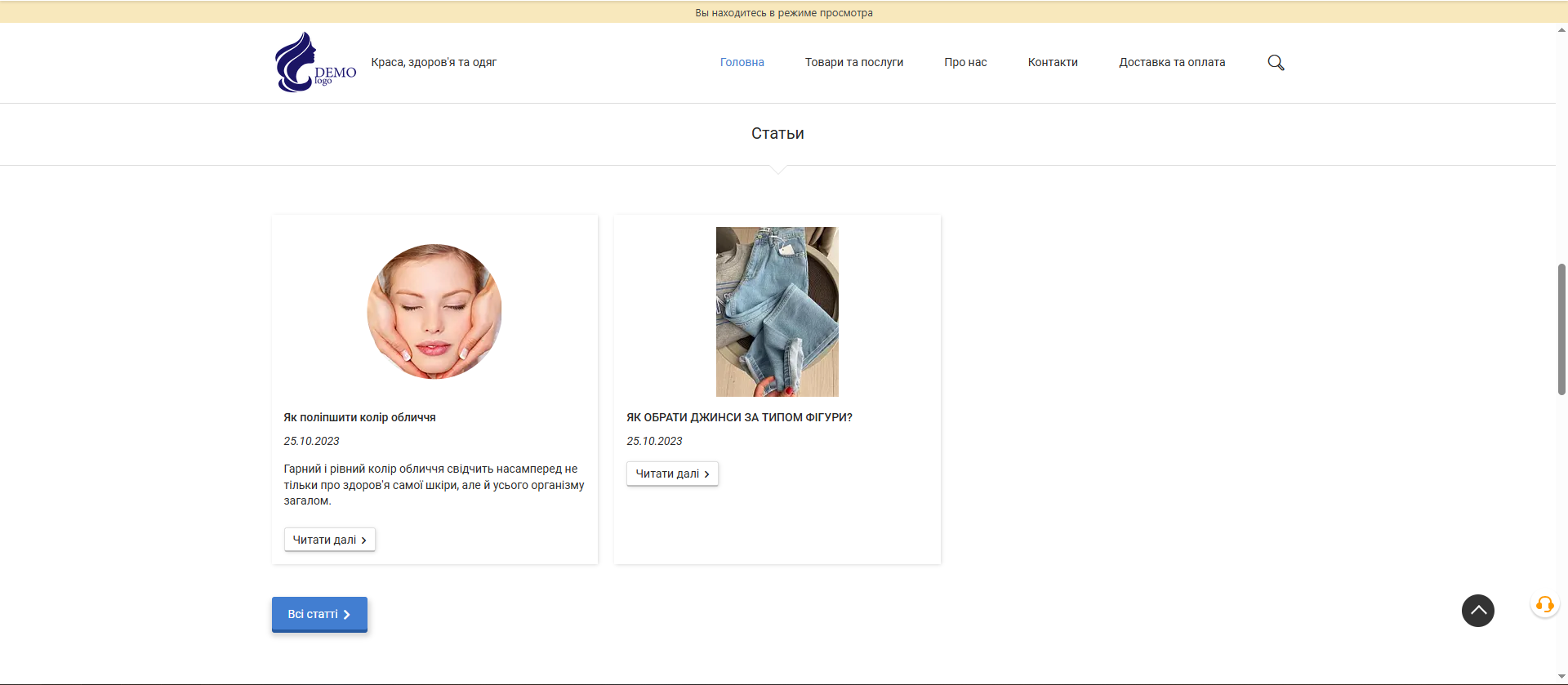Open the face massage article thumbnail
1568x685 pixels.
coord(434,311)
